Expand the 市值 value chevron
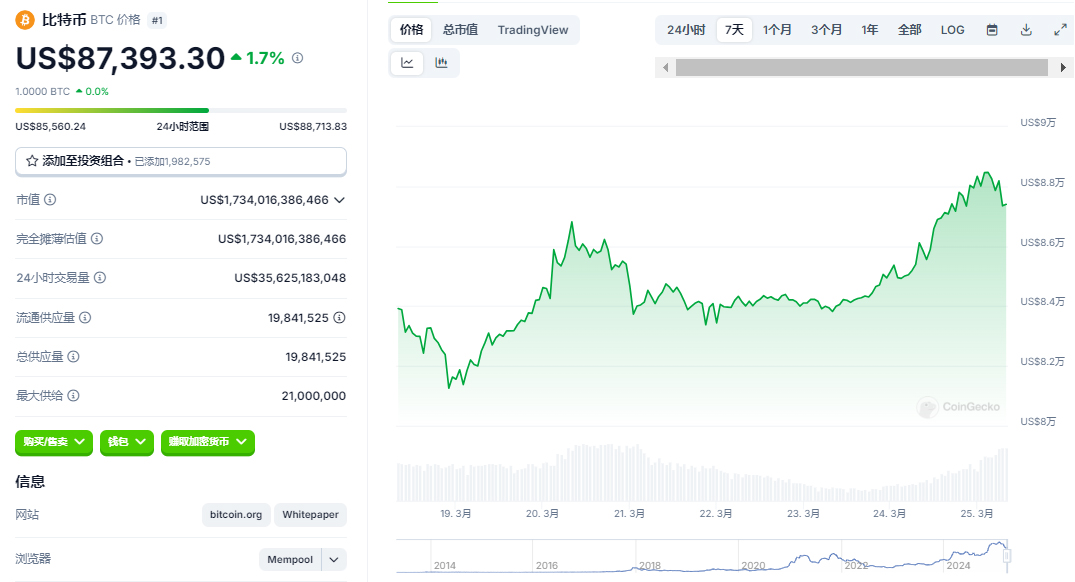This screenshot has width=1075, height=582. pyautogui.click(x=339, y=200)
